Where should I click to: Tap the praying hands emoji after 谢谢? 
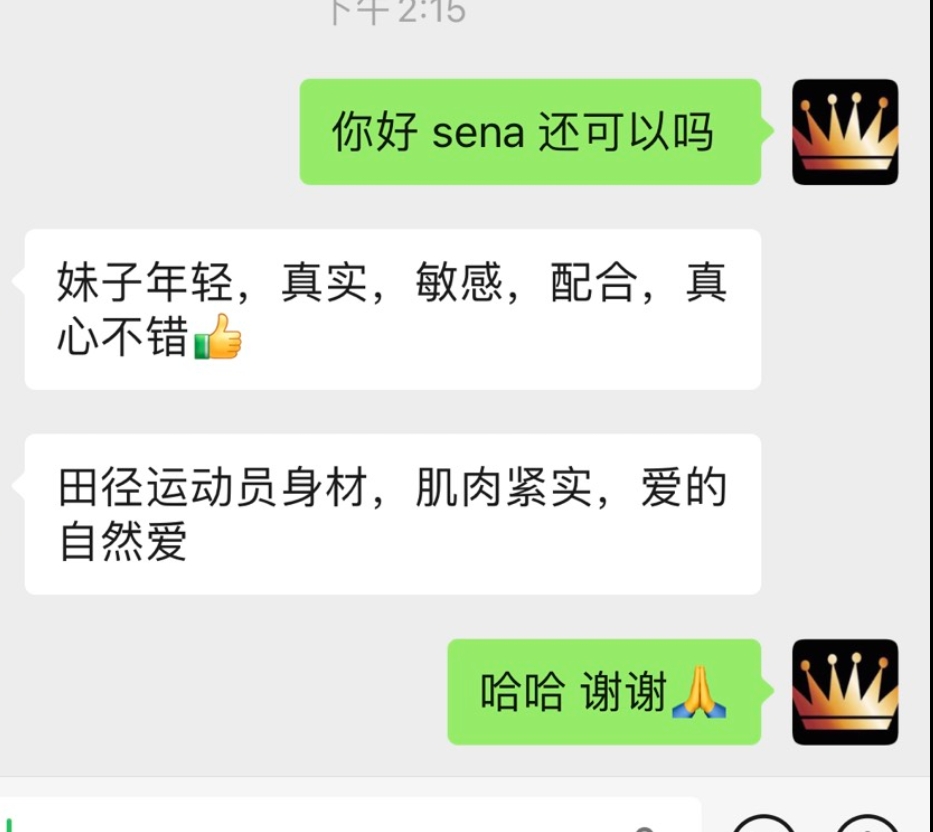(x=699, y=692)
